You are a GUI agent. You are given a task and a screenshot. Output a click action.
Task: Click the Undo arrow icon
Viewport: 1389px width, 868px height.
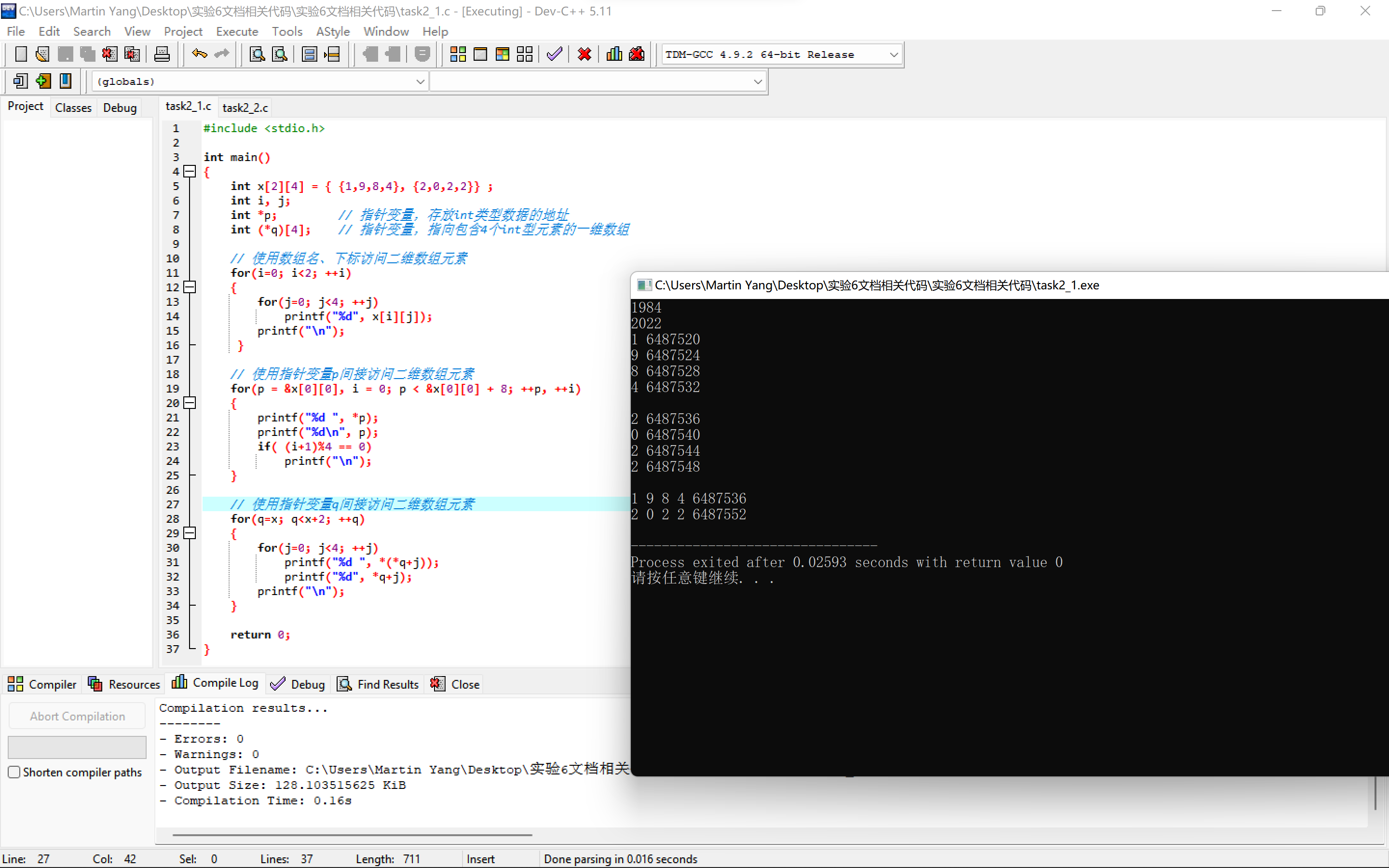point(199,54)
